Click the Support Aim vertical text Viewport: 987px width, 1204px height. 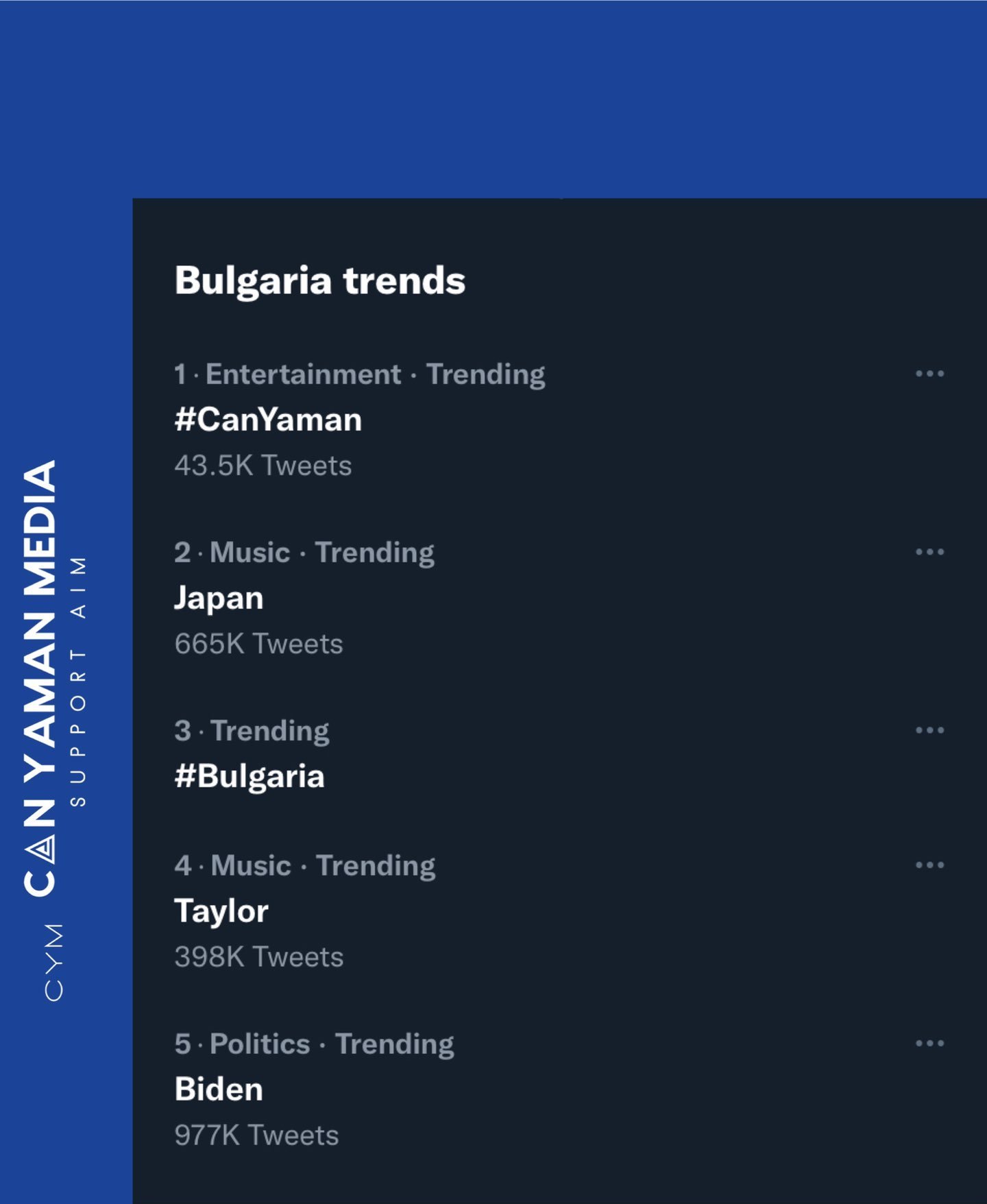pyautogui.click(x=78, y=681)
